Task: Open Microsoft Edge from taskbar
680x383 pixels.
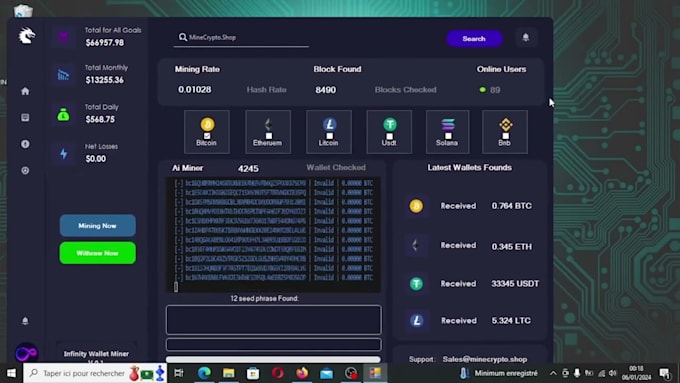Action: click(x=204, y=373)
